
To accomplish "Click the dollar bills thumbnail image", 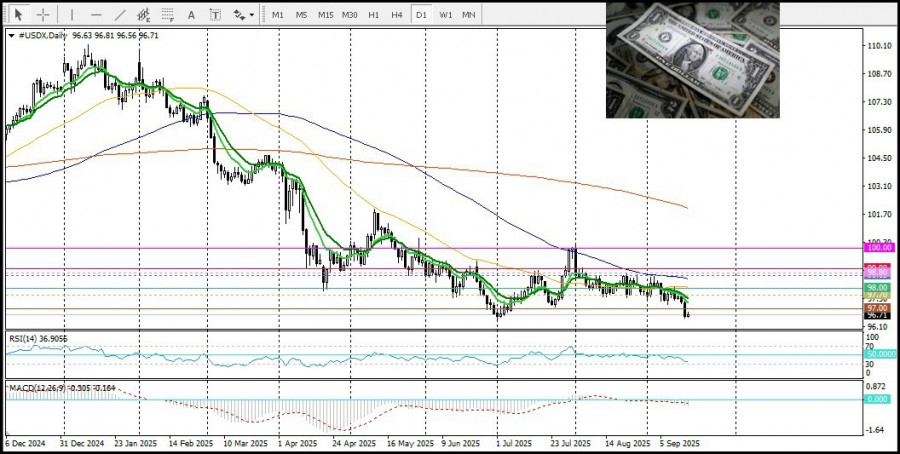I will click(x=692, y=60).
